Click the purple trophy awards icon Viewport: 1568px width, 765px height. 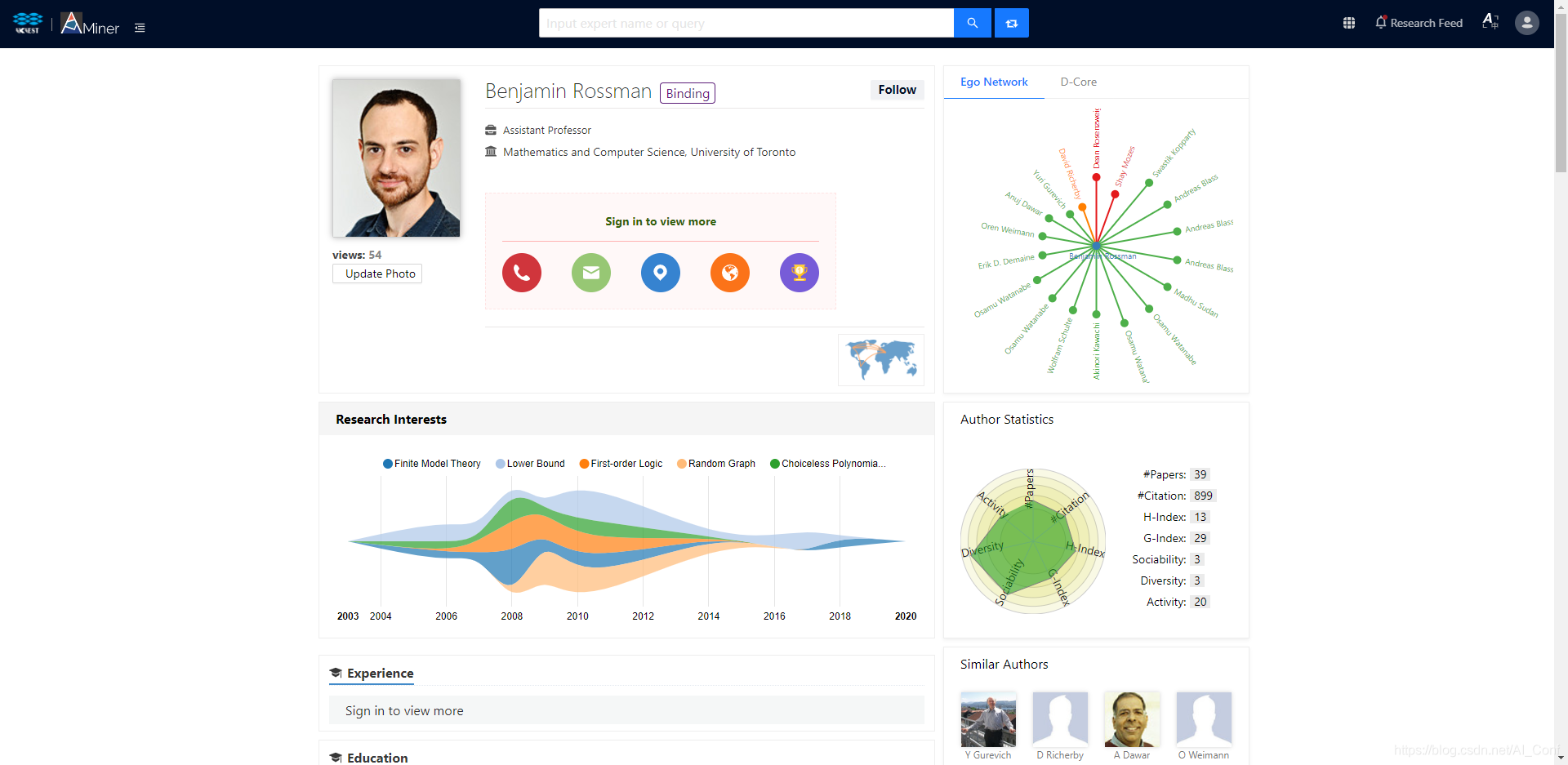coord(800,273)
